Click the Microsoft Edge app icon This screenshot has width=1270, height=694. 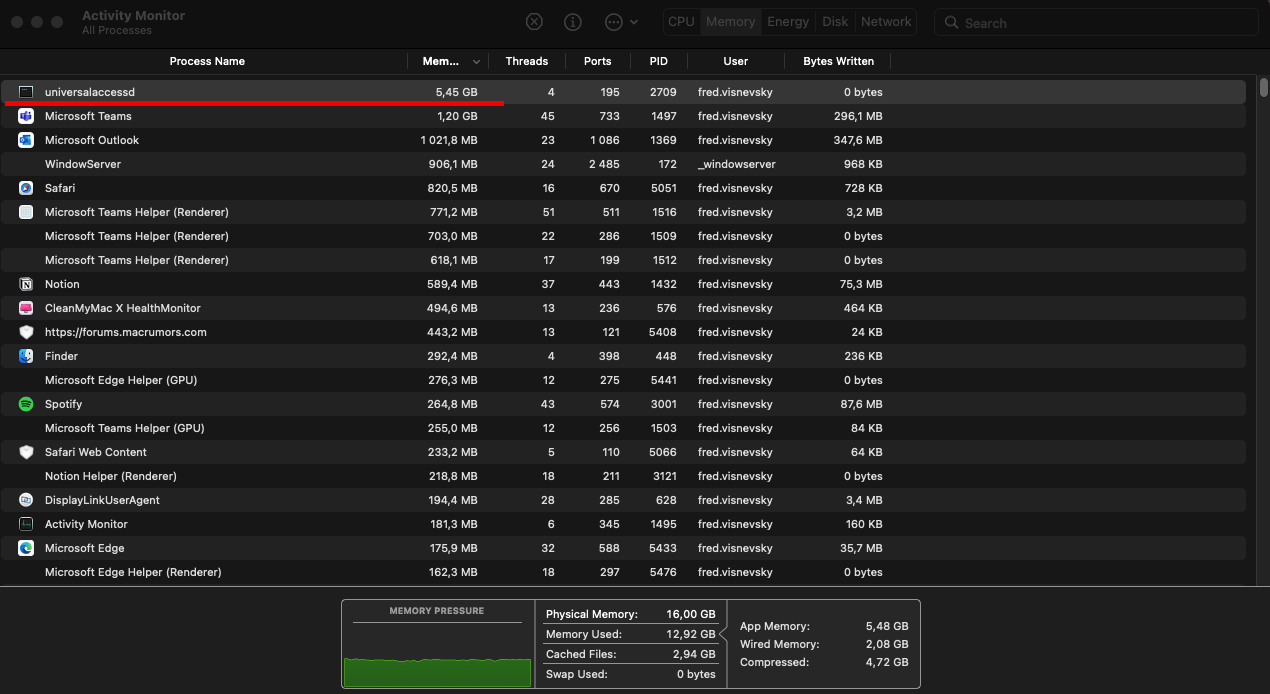point(26,548)
